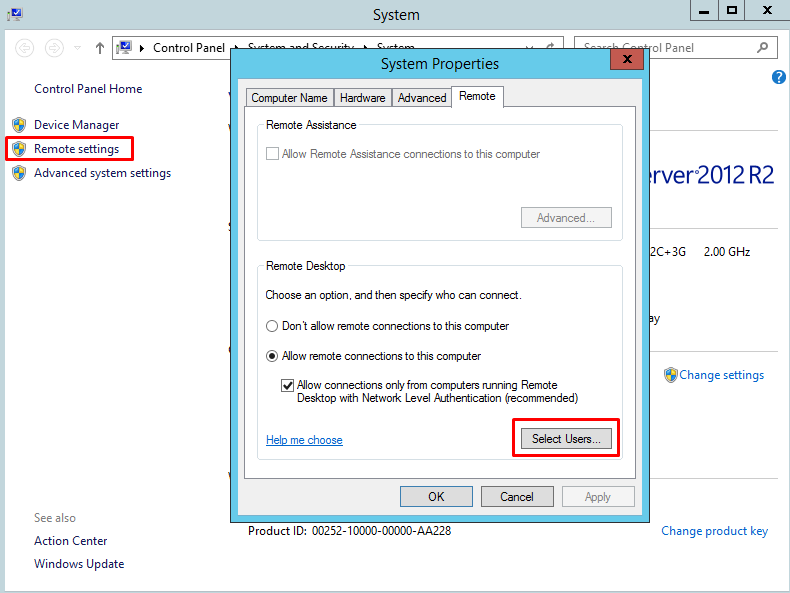Open Windows Update link
The width and height of the screenshot is (790, 593).
[x=79, y=564]
